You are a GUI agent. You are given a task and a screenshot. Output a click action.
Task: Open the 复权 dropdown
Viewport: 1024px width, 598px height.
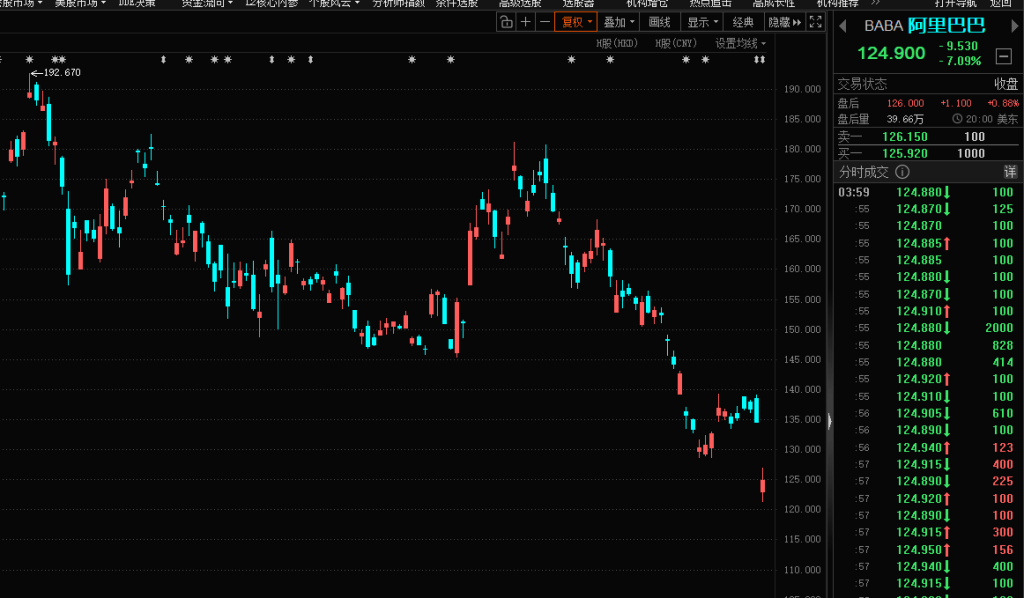(x=576, y=22)
